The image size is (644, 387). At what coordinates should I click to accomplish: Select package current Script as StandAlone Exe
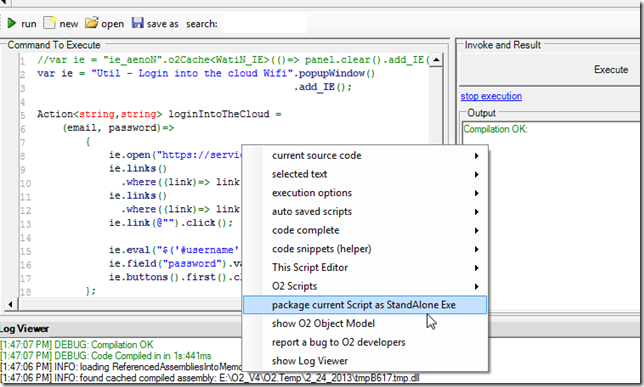coord(365,305)
